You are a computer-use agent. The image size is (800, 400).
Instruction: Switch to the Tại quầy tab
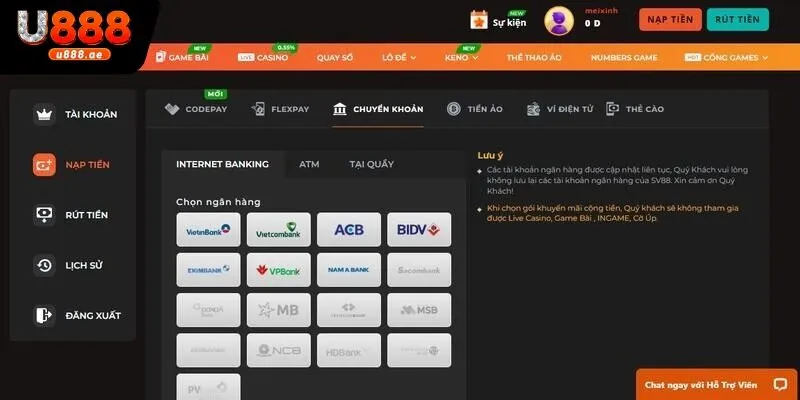coord(371,164)
